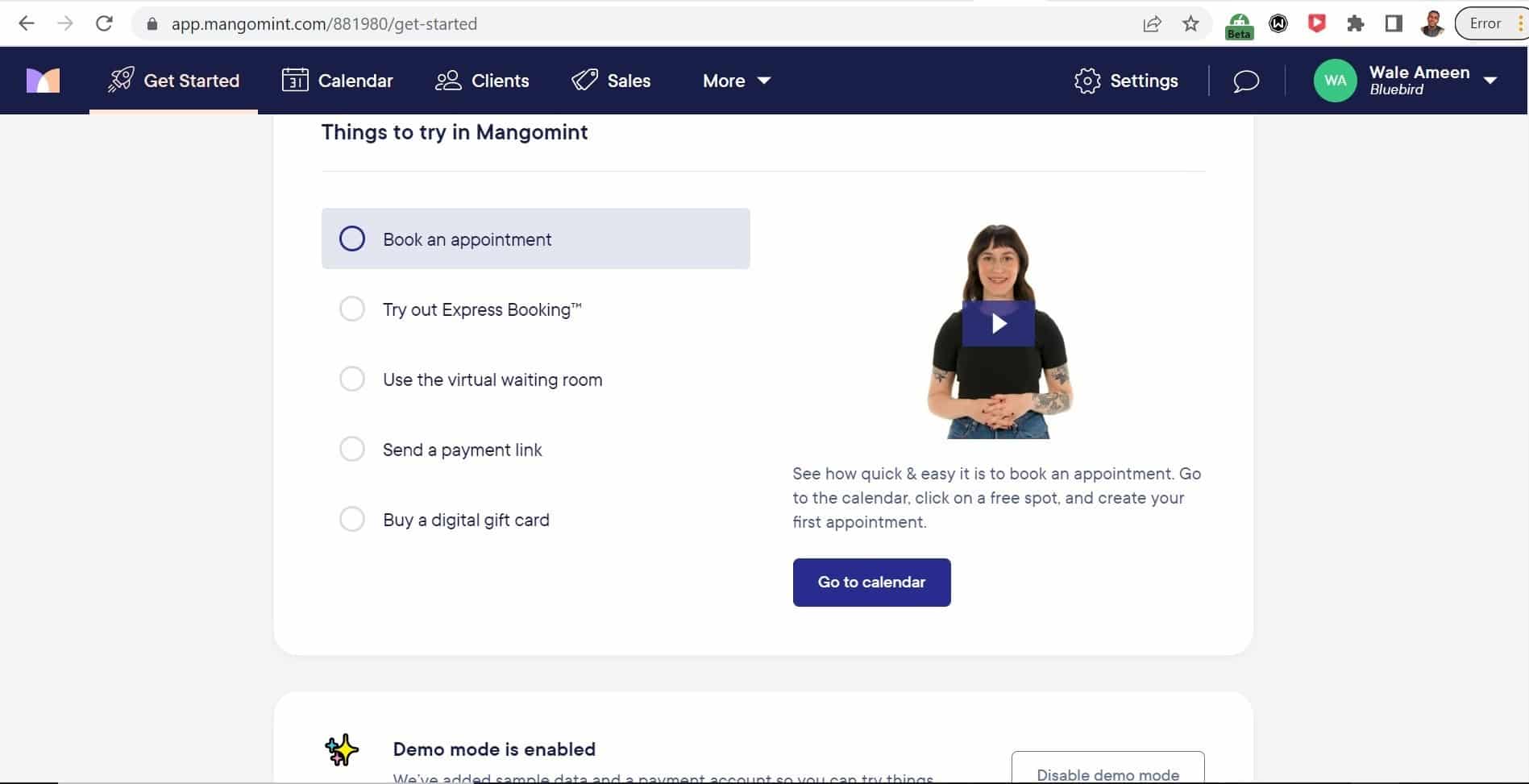
Task: Click the green WA profile avatar
Action: 1335,81
